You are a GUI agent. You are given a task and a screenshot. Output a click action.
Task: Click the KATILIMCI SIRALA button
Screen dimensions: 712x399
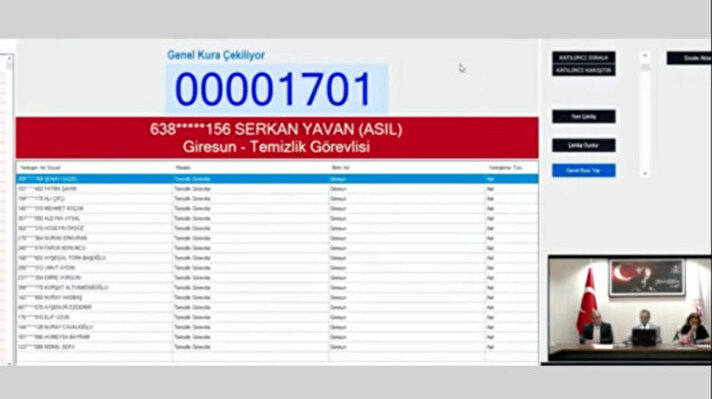click(x=583, y=58)
